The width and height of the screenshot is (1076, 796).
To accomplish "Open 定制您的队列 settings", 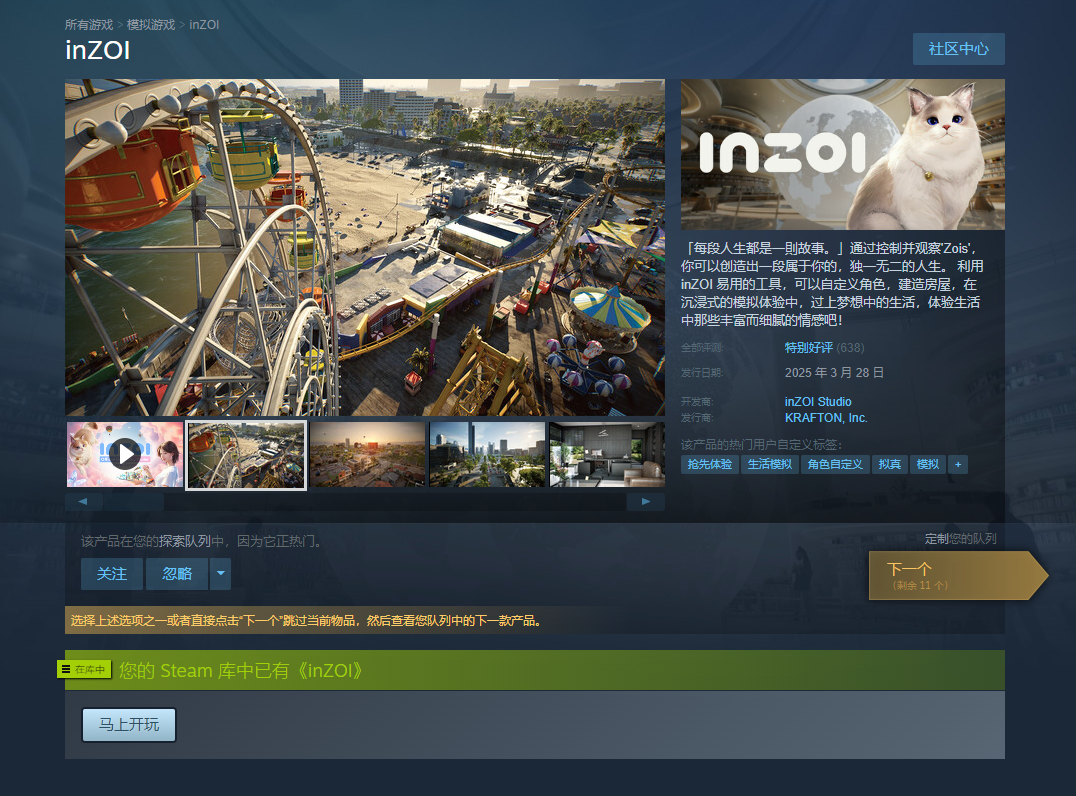I will point(960,539).
